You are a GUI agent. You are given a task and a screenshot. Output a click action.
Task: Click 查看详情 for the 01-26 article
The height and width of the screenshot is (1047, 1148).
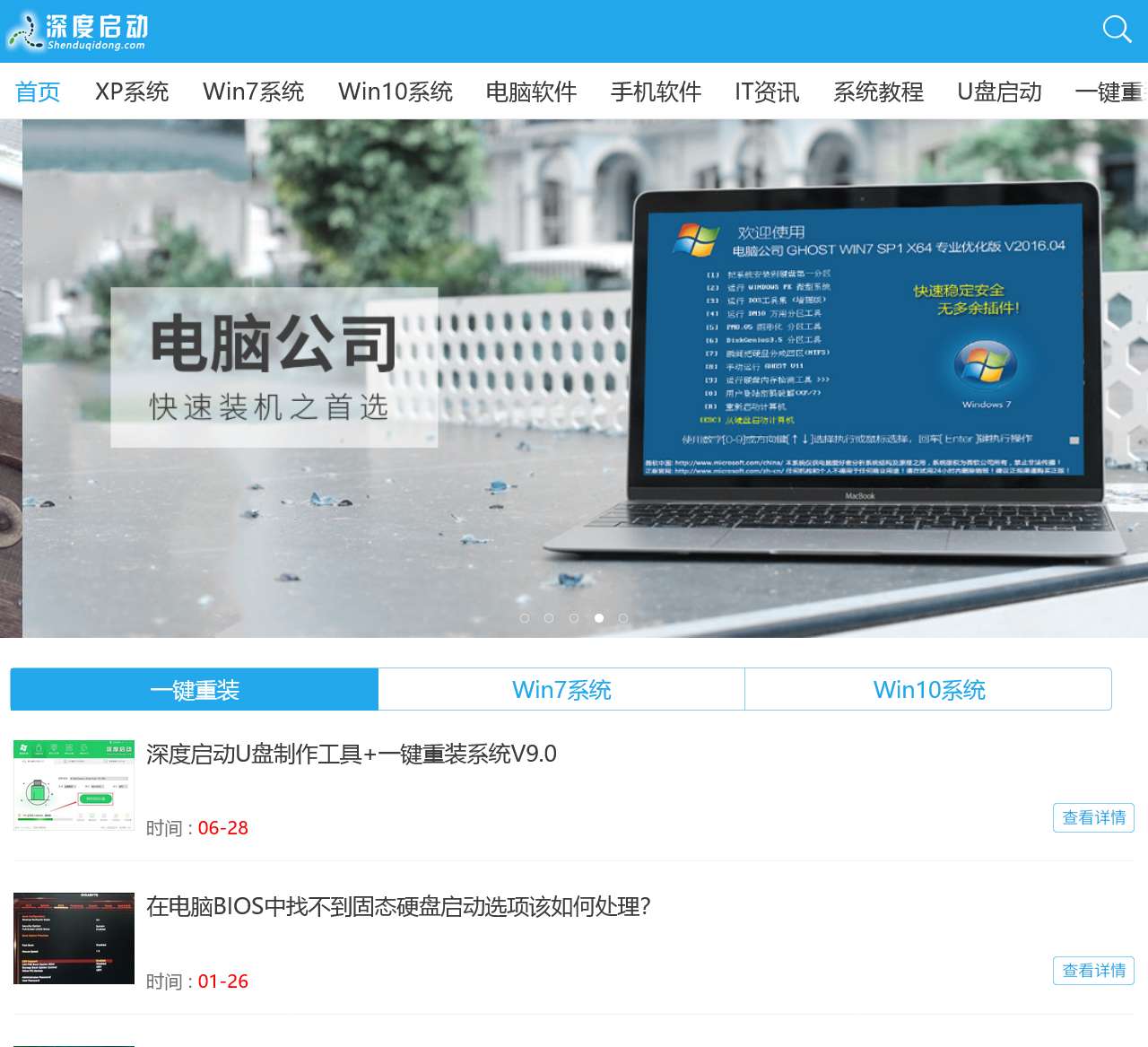(x=1093, y=971)
